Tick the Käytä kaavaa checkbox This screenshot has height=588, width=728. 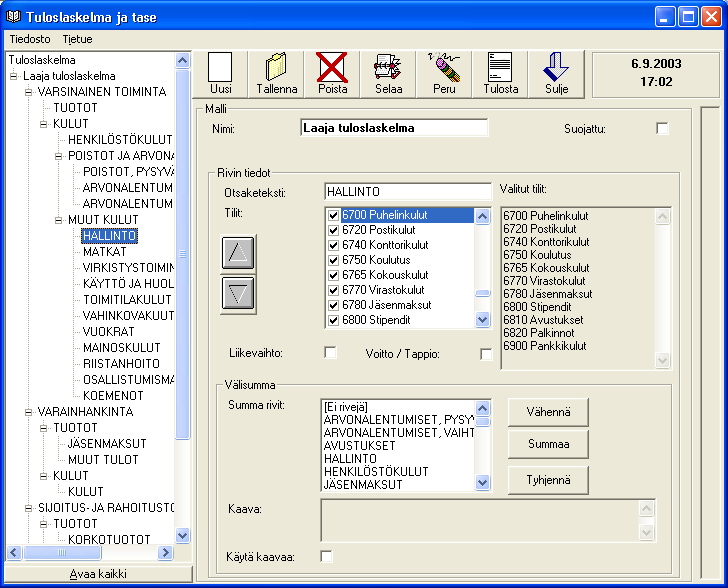(326, 556)
